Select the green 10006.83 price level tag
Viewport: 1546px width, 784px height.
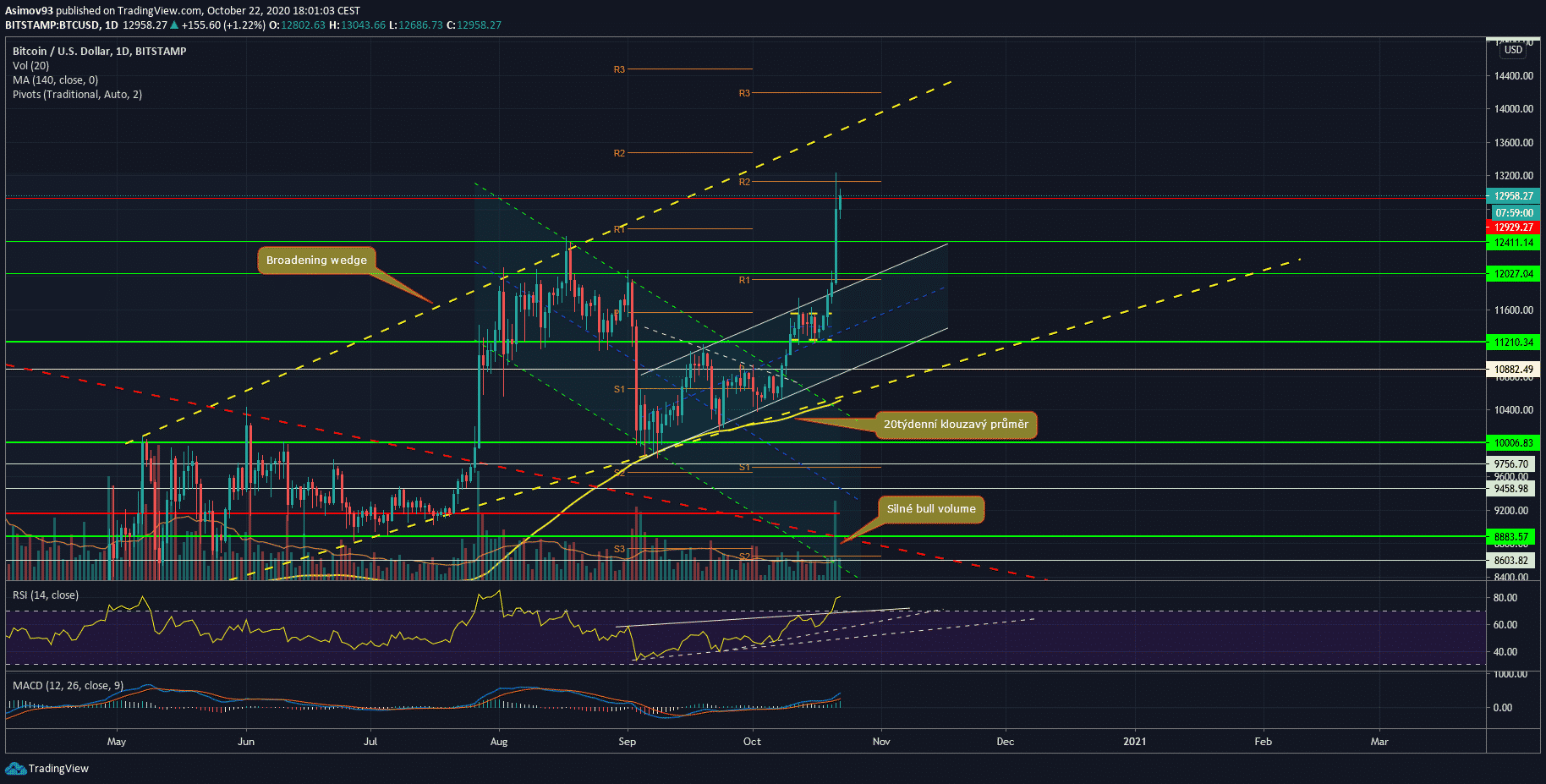(x=1513, y=443)
